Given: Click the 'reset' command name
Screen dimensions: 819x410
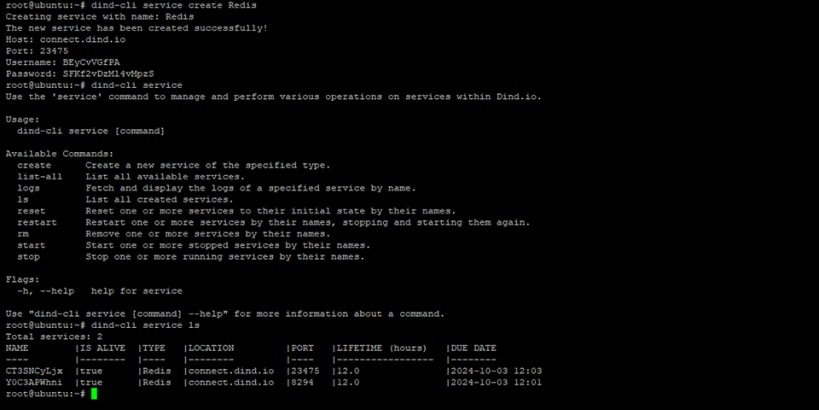Looking at the screenshot, I should pos(31,211).
